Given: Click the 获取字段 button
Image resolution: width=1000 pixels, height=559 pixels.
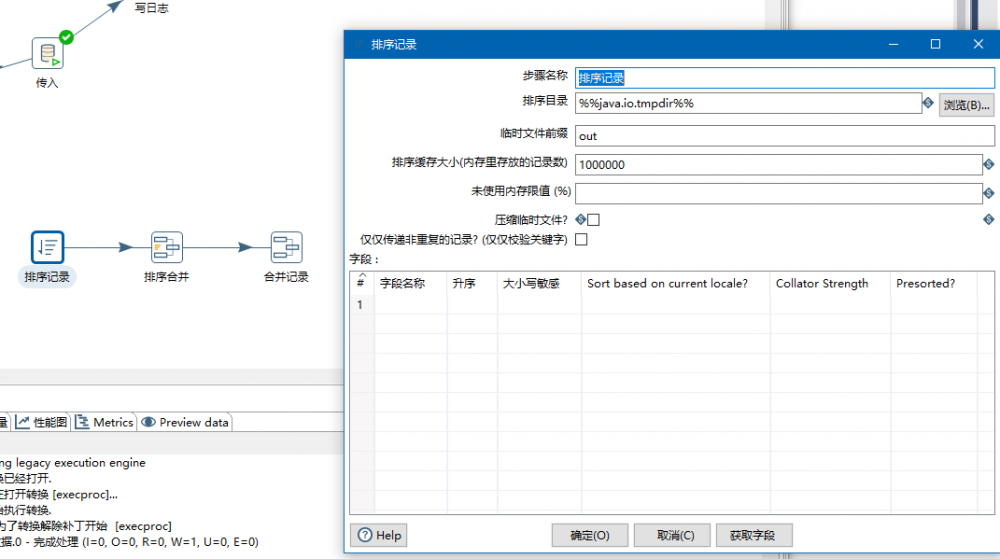Looking at the screenshot, I should coord(753,535).
